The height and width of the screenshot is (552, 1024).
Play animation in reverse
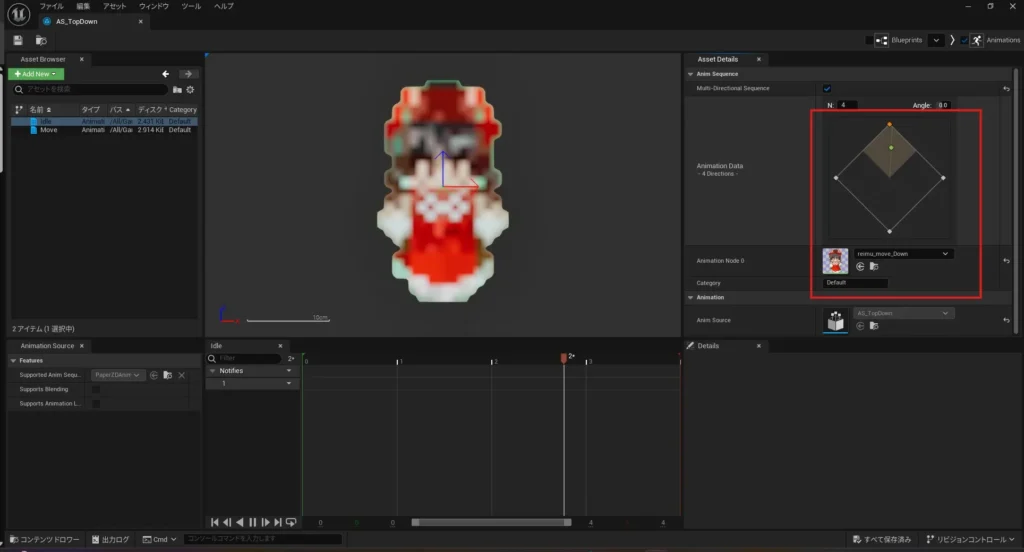[x=240, y=522]
